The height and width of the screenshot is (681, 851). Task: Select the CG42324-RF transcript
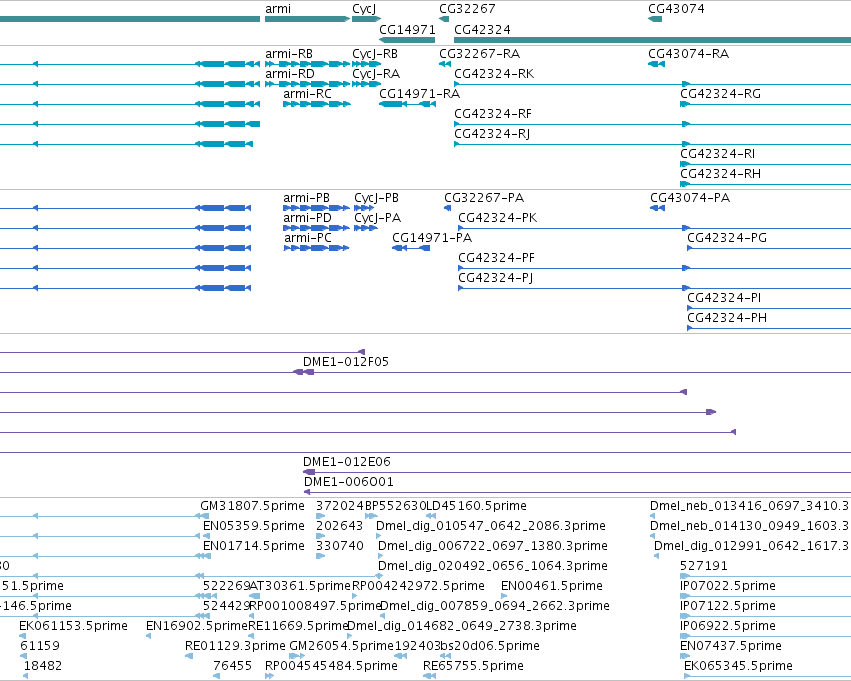(652, 124)
